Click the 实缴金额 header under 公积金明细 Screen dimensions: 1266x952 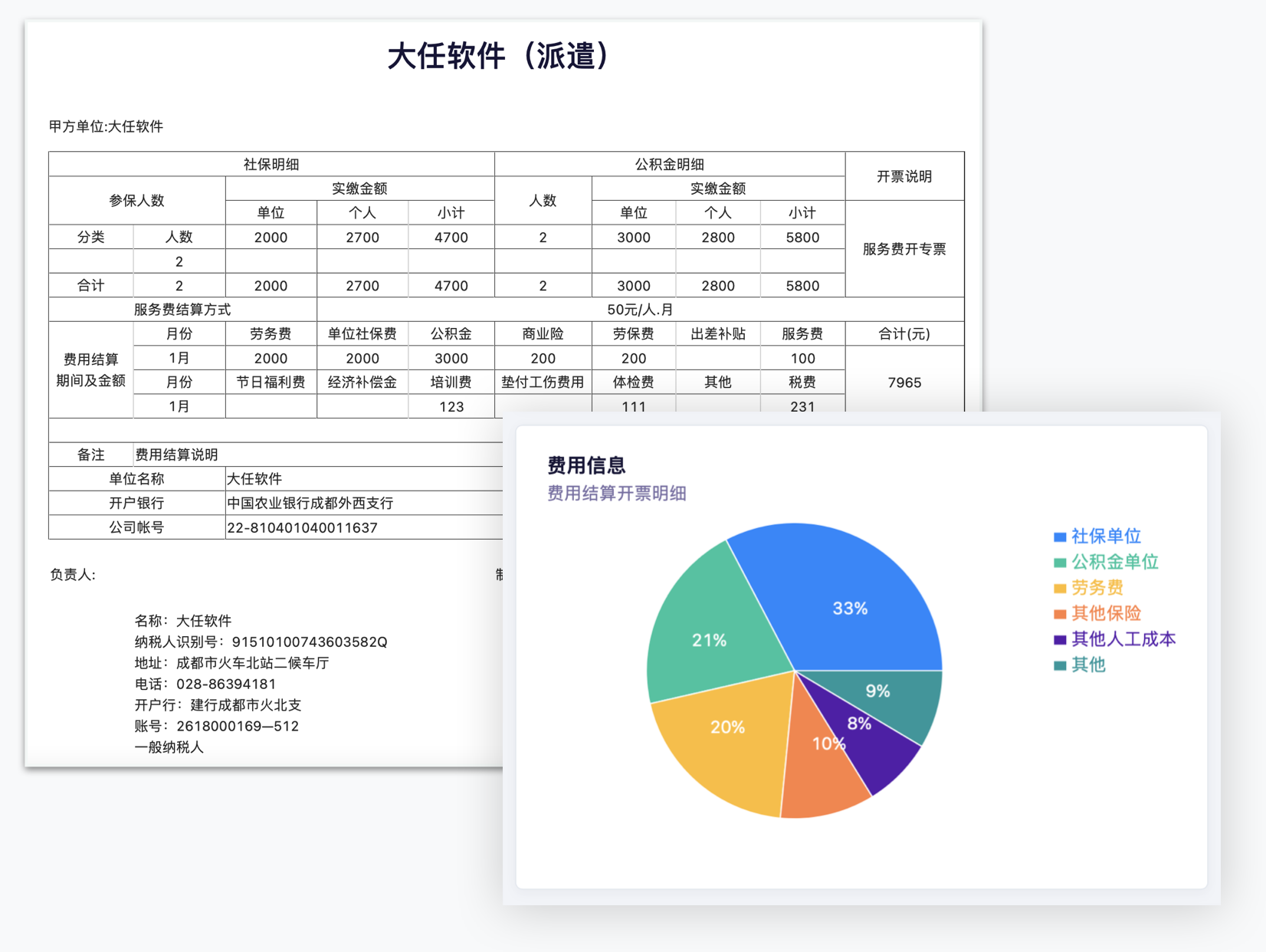(718, 189)
